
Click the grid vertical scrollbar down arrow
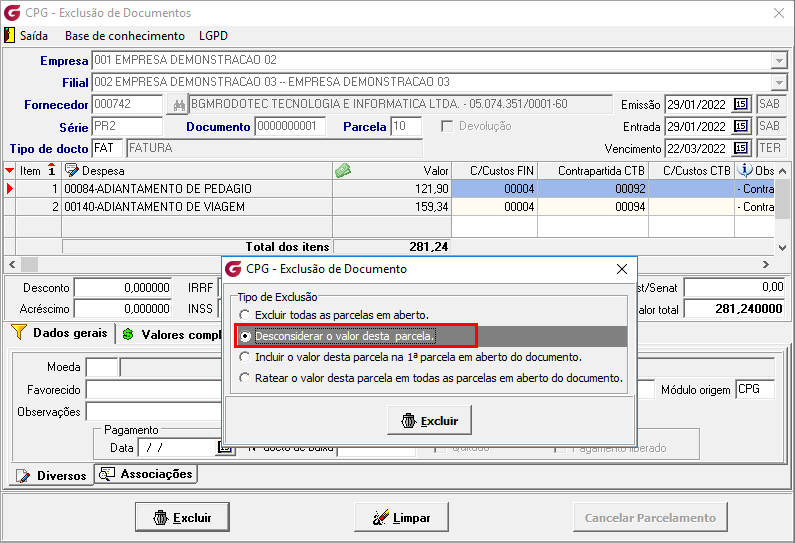[x=782, y=247]
